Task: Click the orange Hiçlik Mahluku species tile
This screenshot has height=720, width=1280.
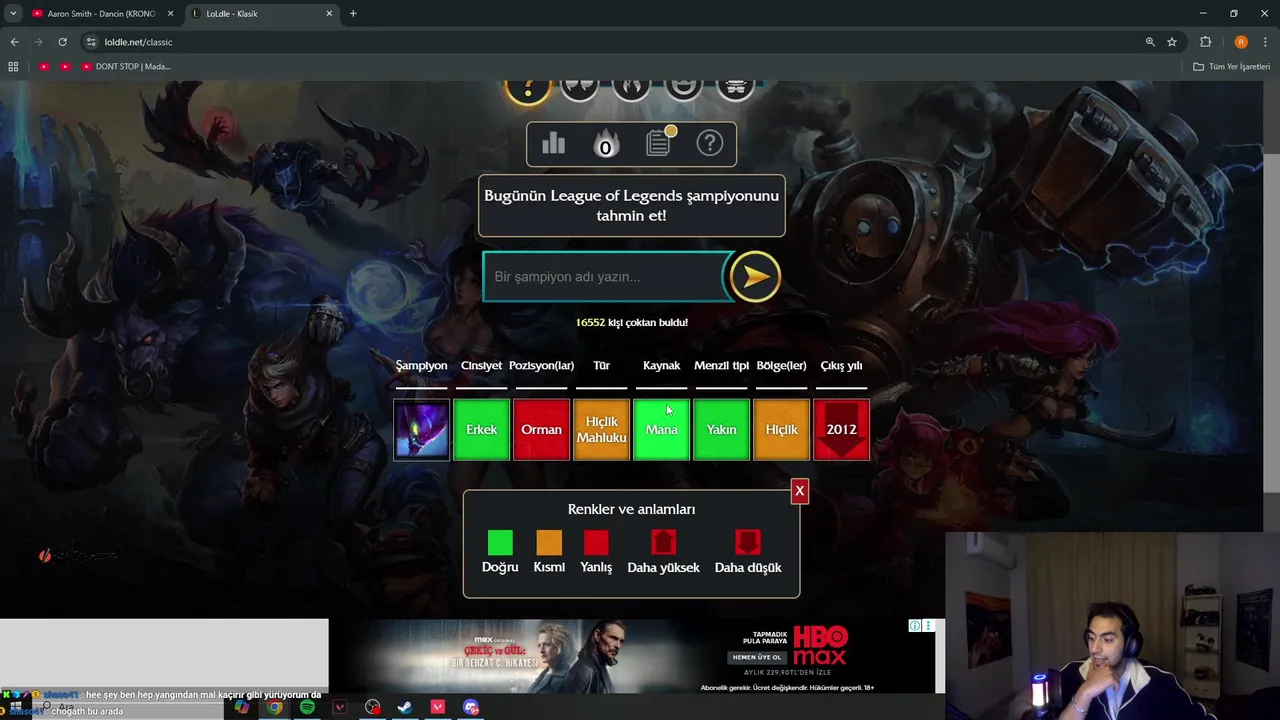Action: click(x=601, y=429)
